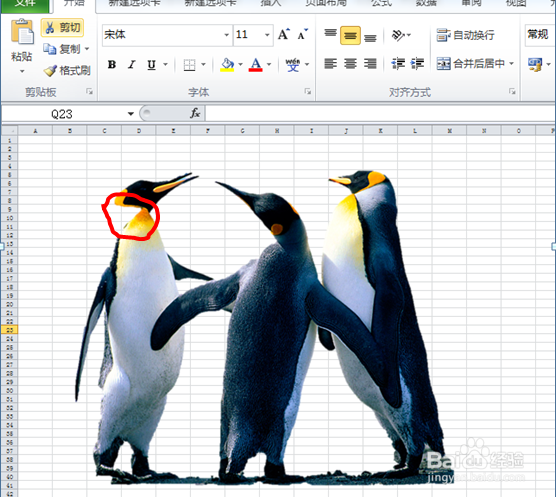556x497 pixels.
Task: Open the phonetic guide dropdown arrow
Action: click(307, 65)
